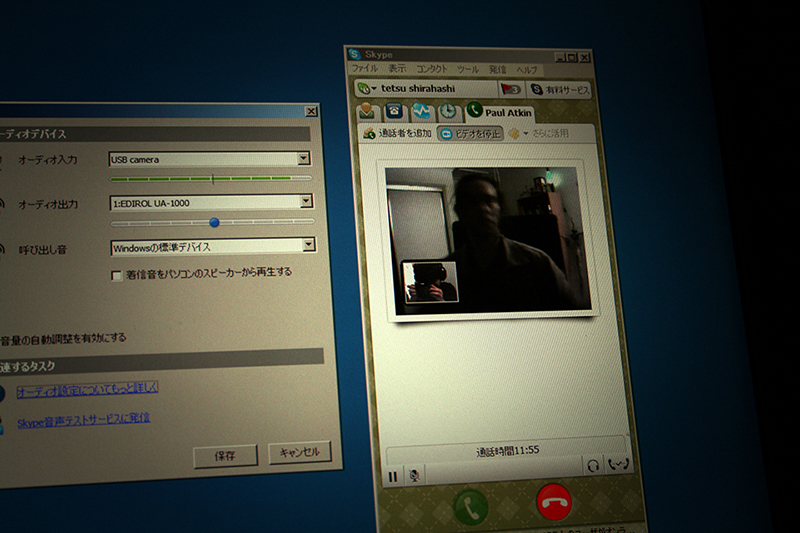Image resolution: width=800 pixels, height=533 pixels.
Task: End the call with red hangup button
Action: (554, 501)
